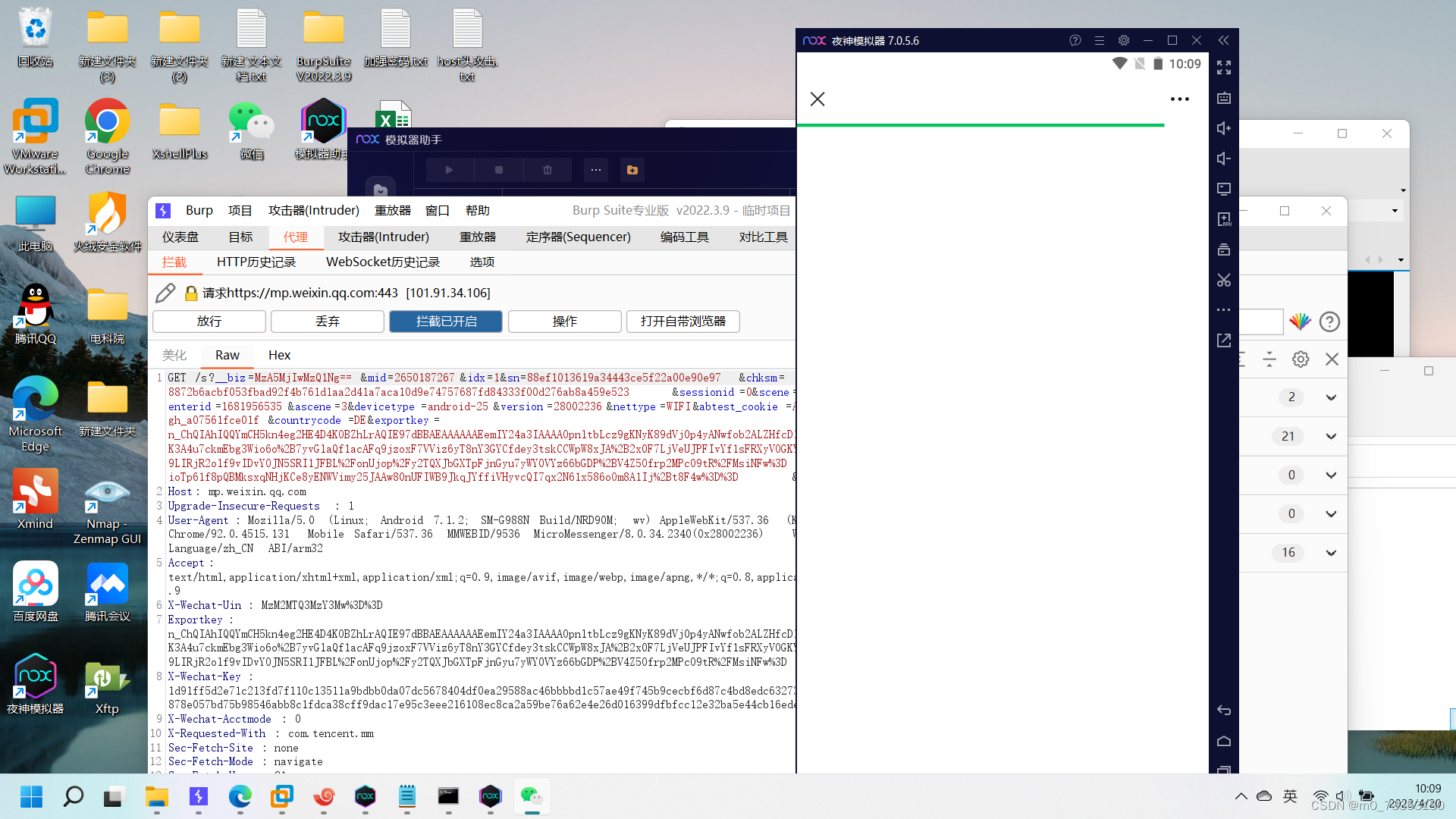Click the colorful fan swatch icon
The height and width of the screenshot is (819, 1456).
[1300, 322]
